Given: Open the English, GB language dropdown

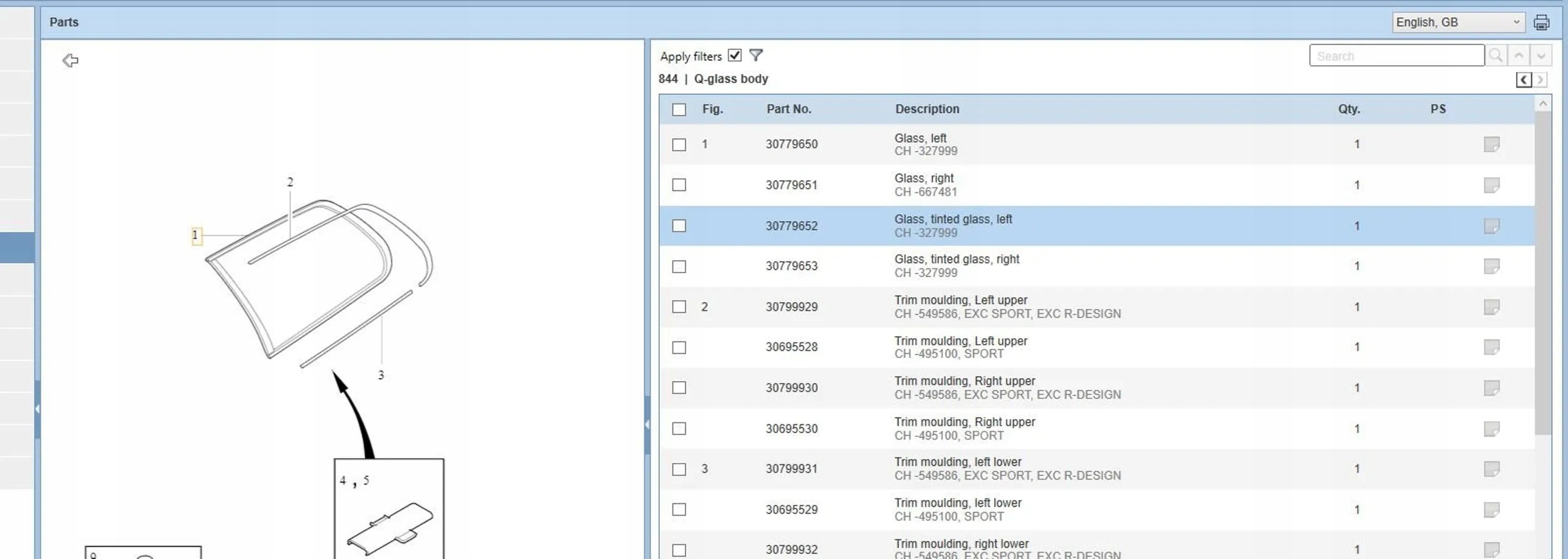Looking at the screenshot, I should [x=1458, y=23].
